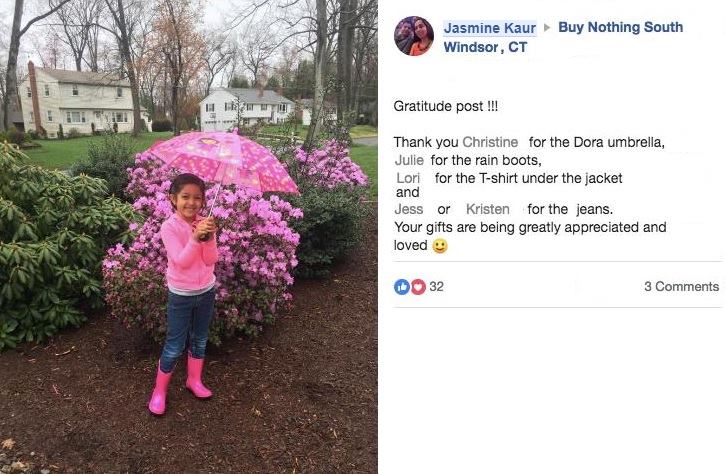This screenshot has height=474, width=726.
Task: View the 32 reactions count
Action: [x=436, y=287]
